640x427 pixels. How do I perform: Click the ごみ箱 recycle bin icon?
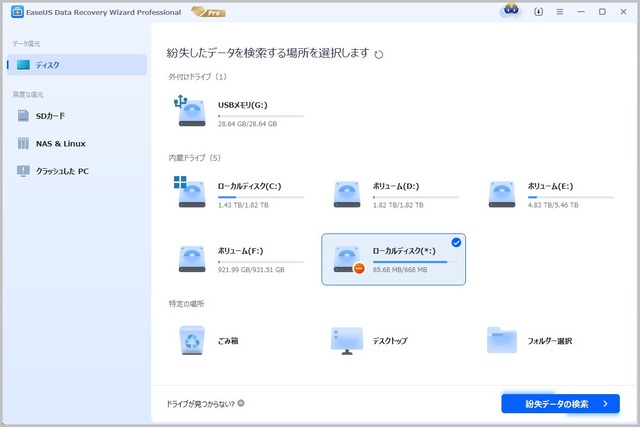click(x=192, y=340)
